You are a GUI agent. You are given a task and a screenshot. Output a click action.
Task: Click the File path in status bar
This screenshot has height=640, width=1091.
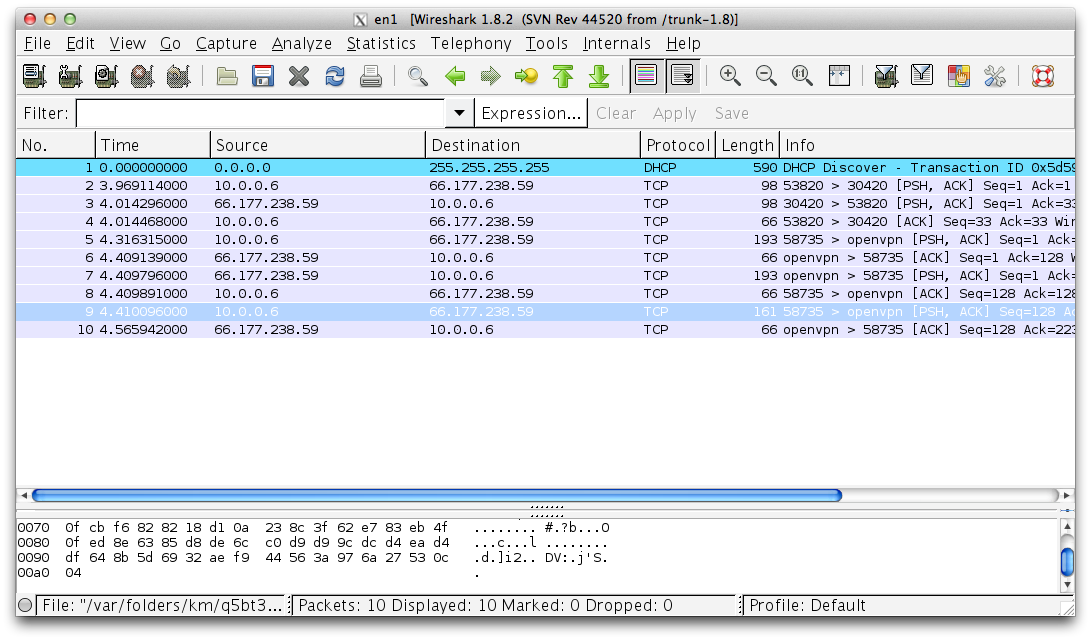point(161,606)
